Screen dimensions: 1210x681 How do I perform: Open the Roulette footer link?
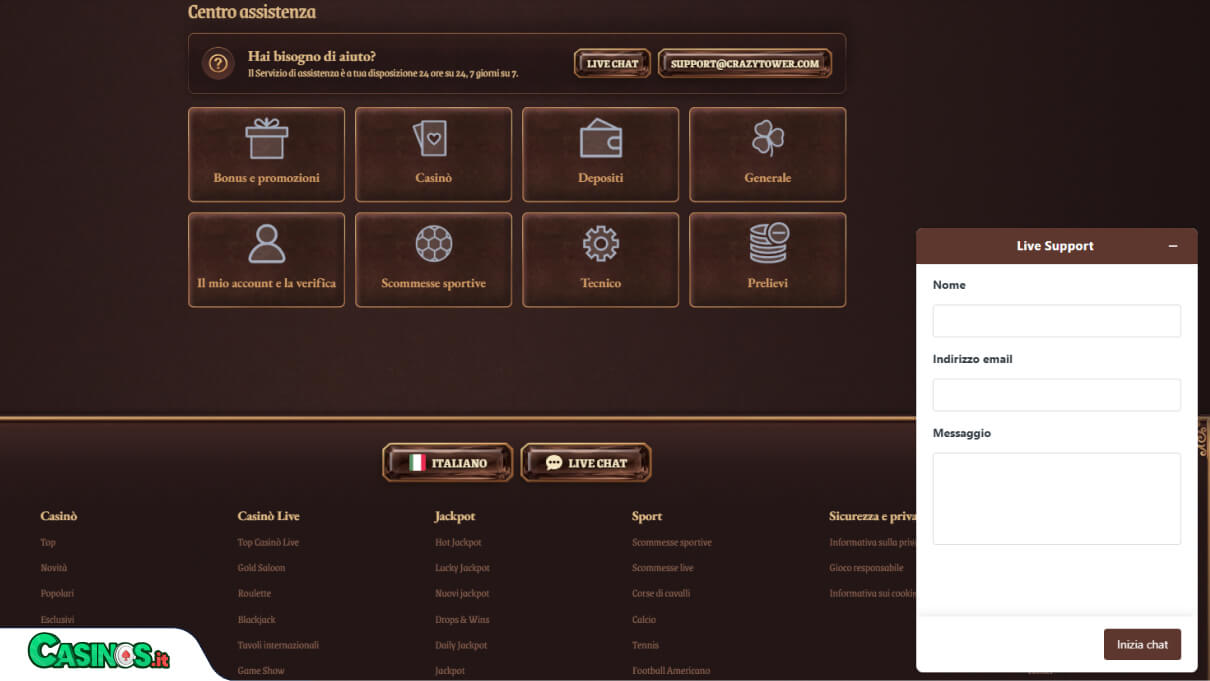coord(254,594)
